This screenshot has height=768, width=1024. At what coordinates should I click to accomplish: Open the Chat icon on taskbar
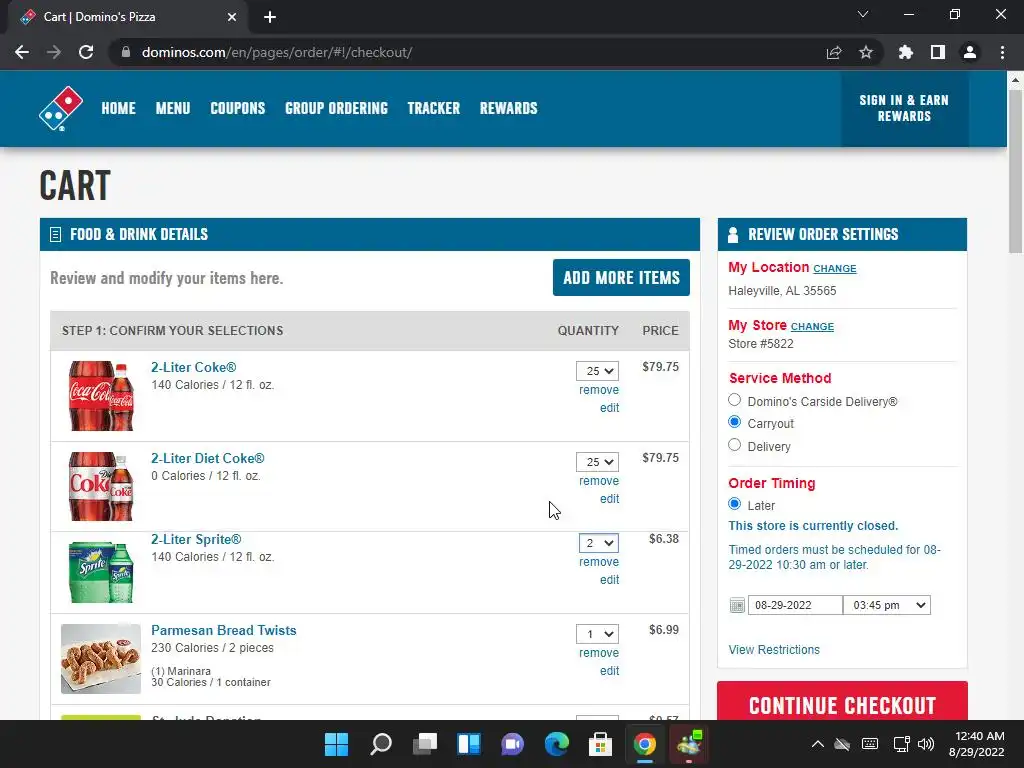(513, 744)
